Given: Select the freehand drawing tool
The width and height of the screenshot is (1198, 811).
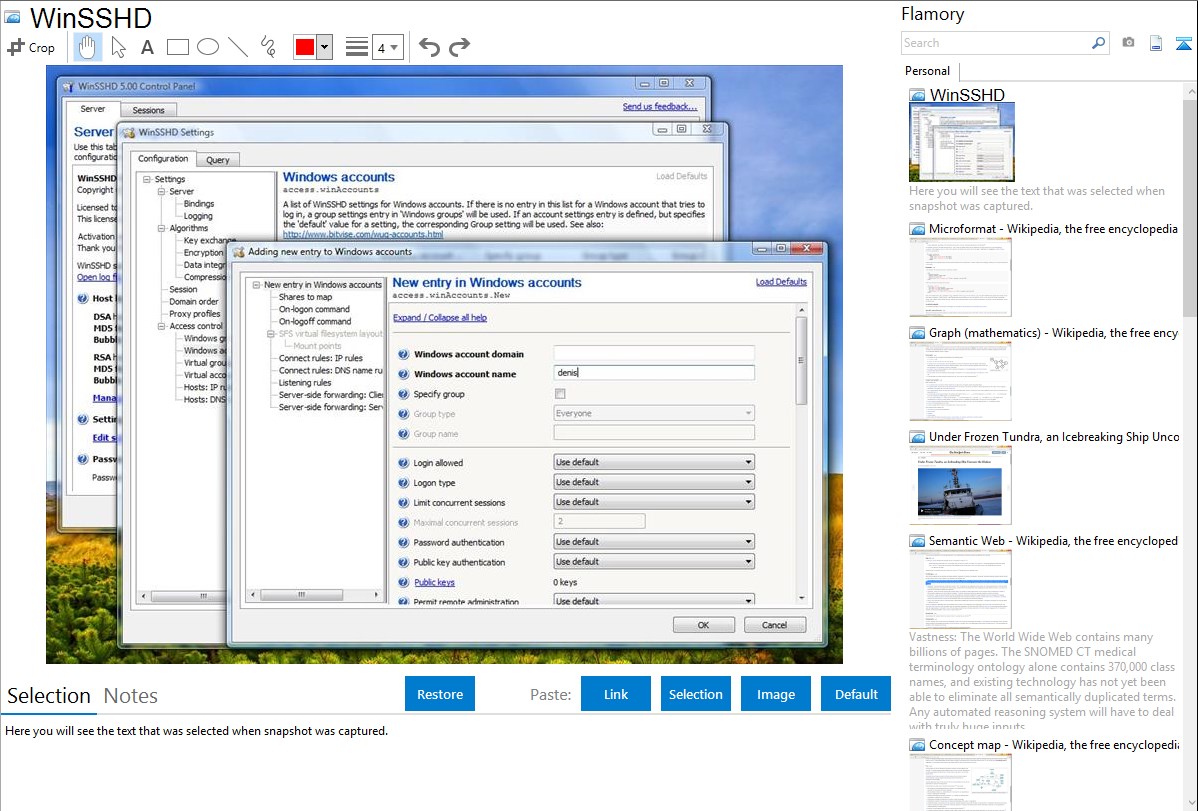Looking at the screenshot, I should coord(268,47).
